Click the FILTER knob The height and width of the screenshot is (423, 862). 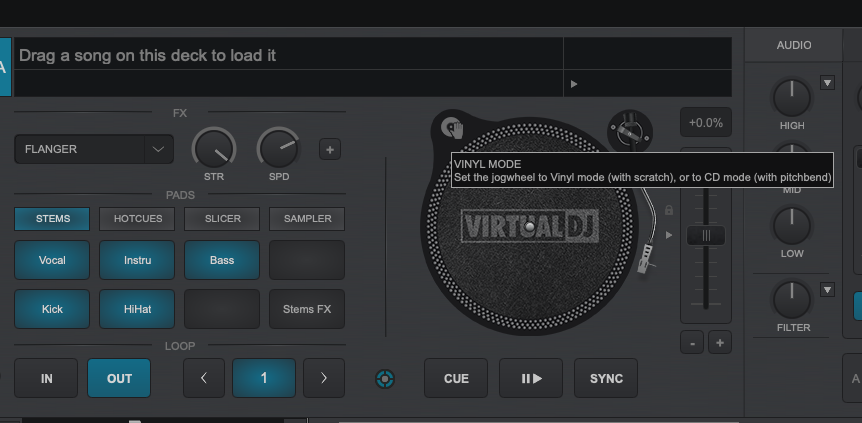tap(792, 300)
